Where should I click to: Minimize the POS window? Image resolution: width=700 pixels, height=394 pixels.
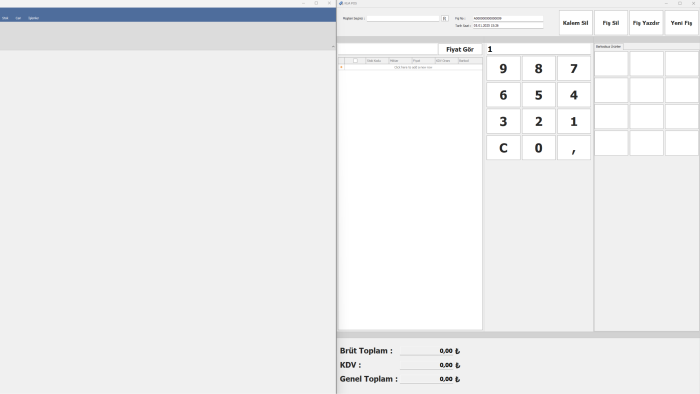click(x=666, y=3)
